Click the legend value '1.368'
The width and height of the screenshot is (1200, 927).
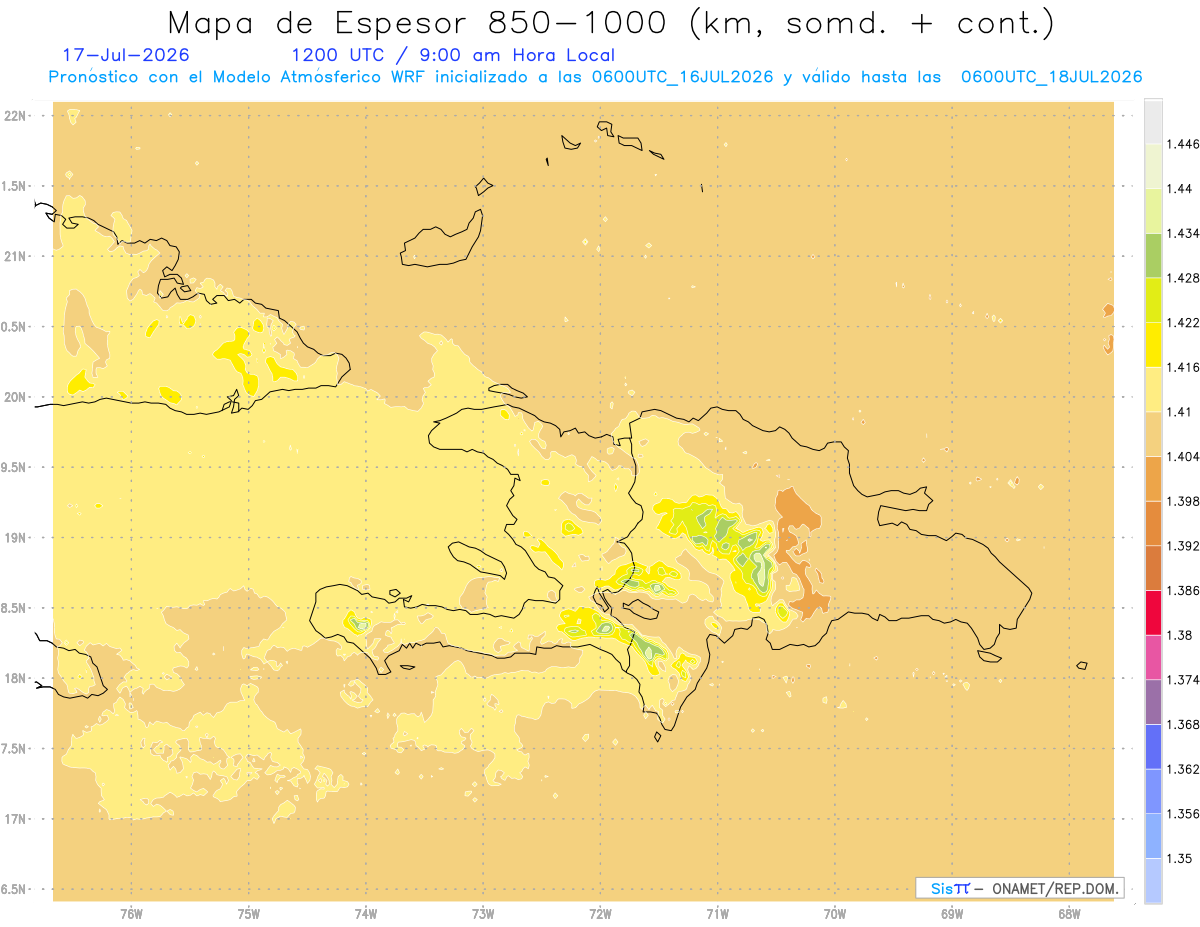tap(1183, 725)
